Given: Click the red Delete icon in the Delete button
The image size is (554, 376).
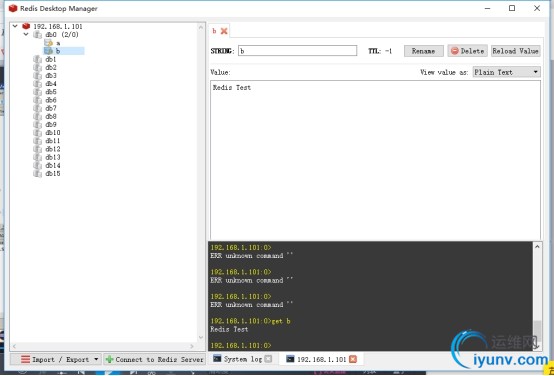Looking at the screenshot, I should coord(455,51).
